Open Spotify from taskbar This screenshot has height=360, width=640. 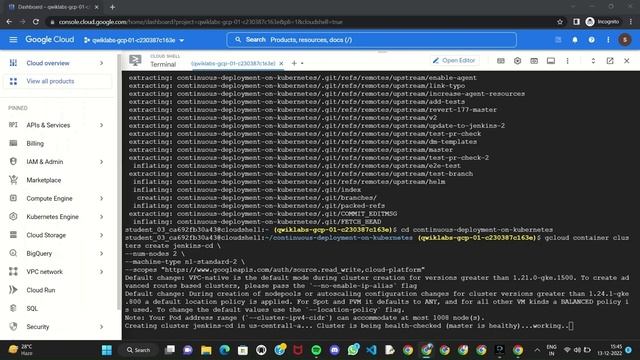click(316, 350)
